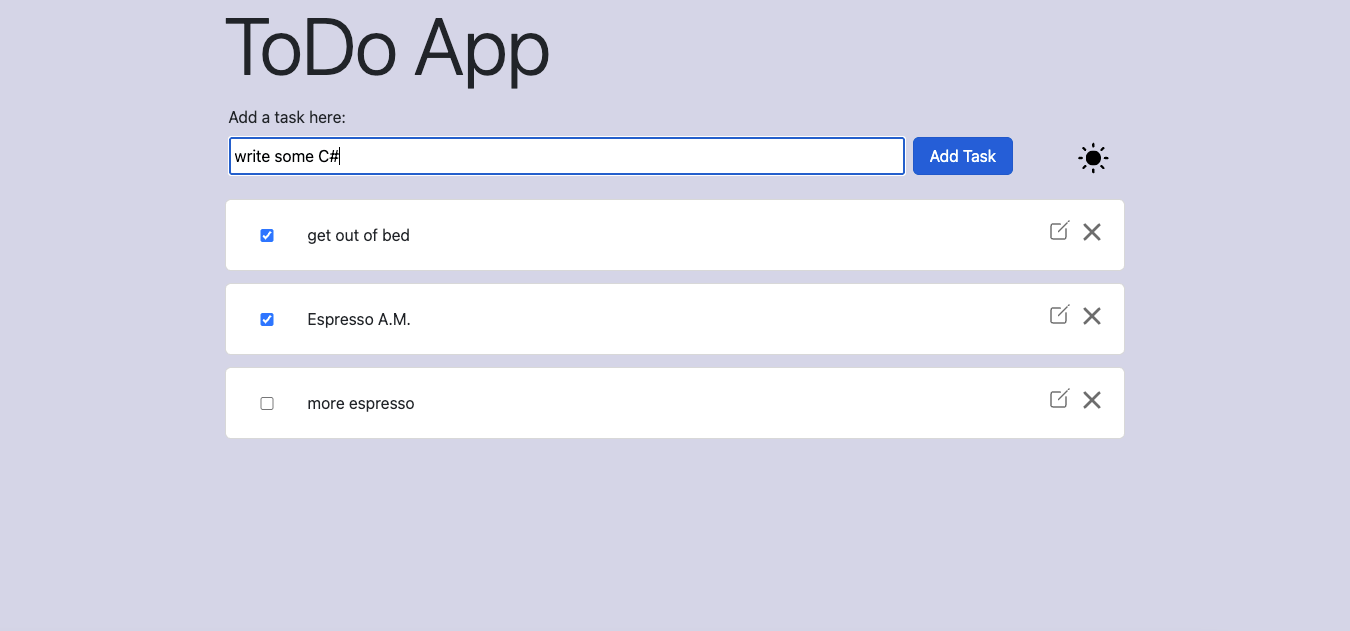Mark "more espresso" as completed
The height and width of the screenshot is (631, 1350).
(x=267, y=403)
